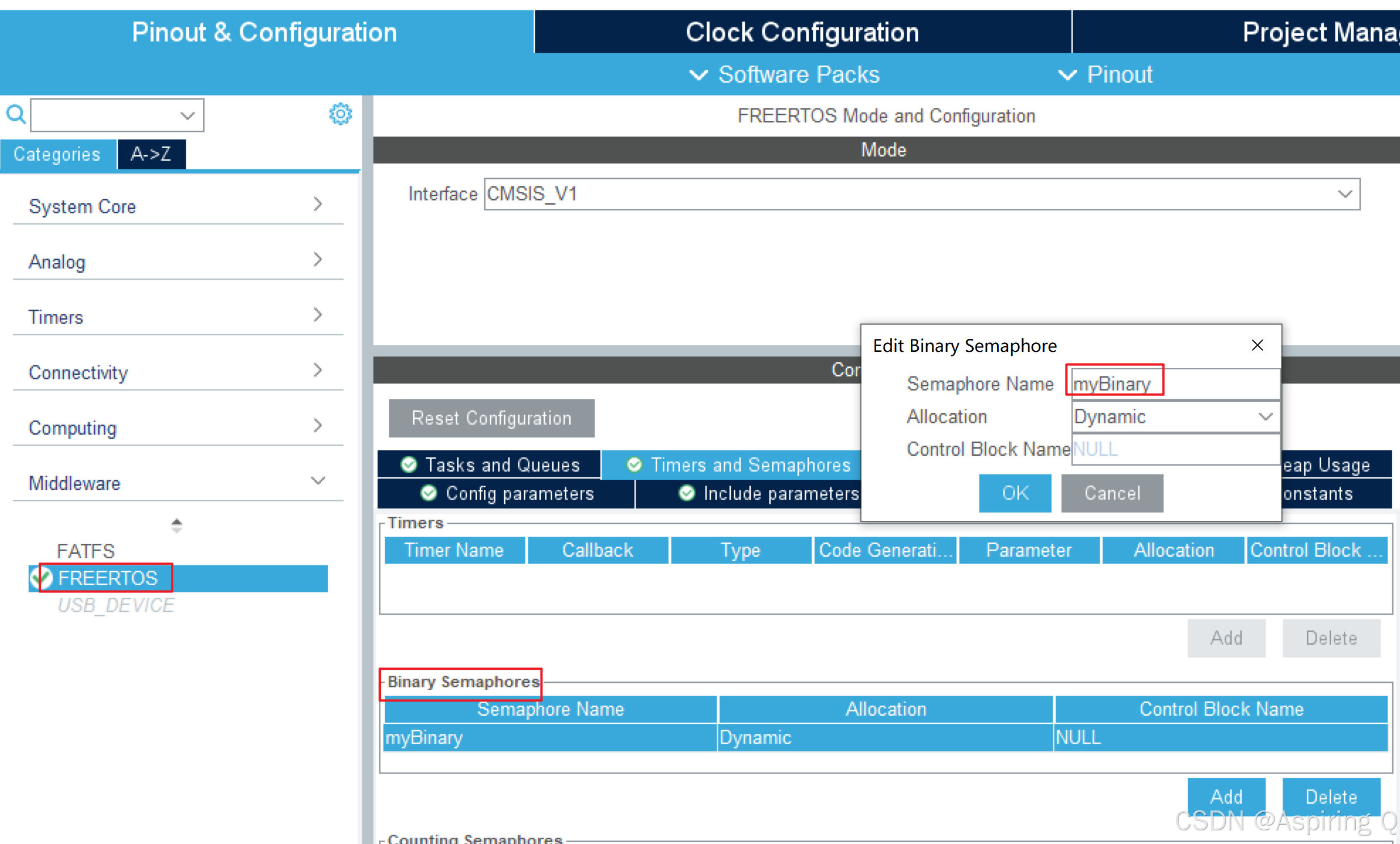Open the Pinout dropdown menu
The width and height of the screenshot is (1400, 844).
click(x=1105, y=75)
